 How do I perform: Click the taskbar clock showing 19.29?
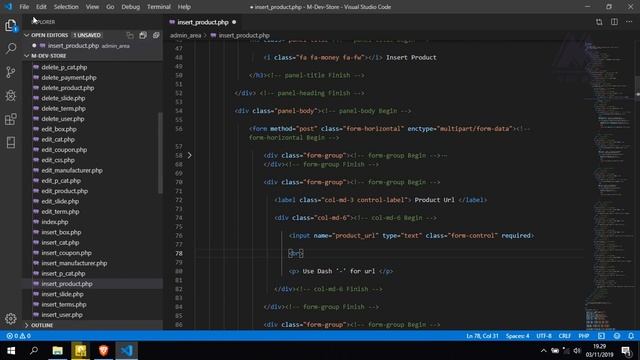(599, 351)
